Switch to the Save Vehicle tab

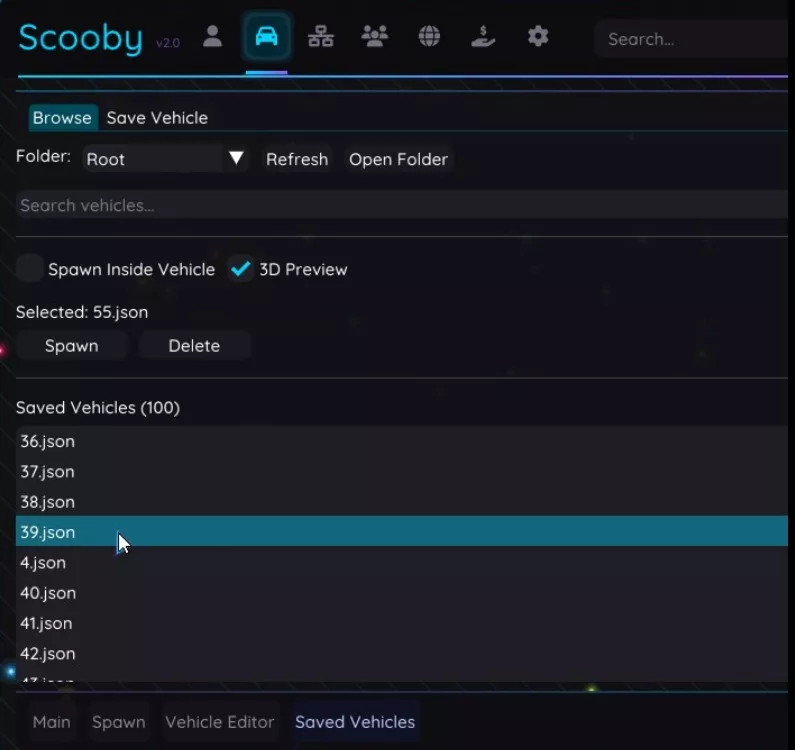(x=157, y=118)
